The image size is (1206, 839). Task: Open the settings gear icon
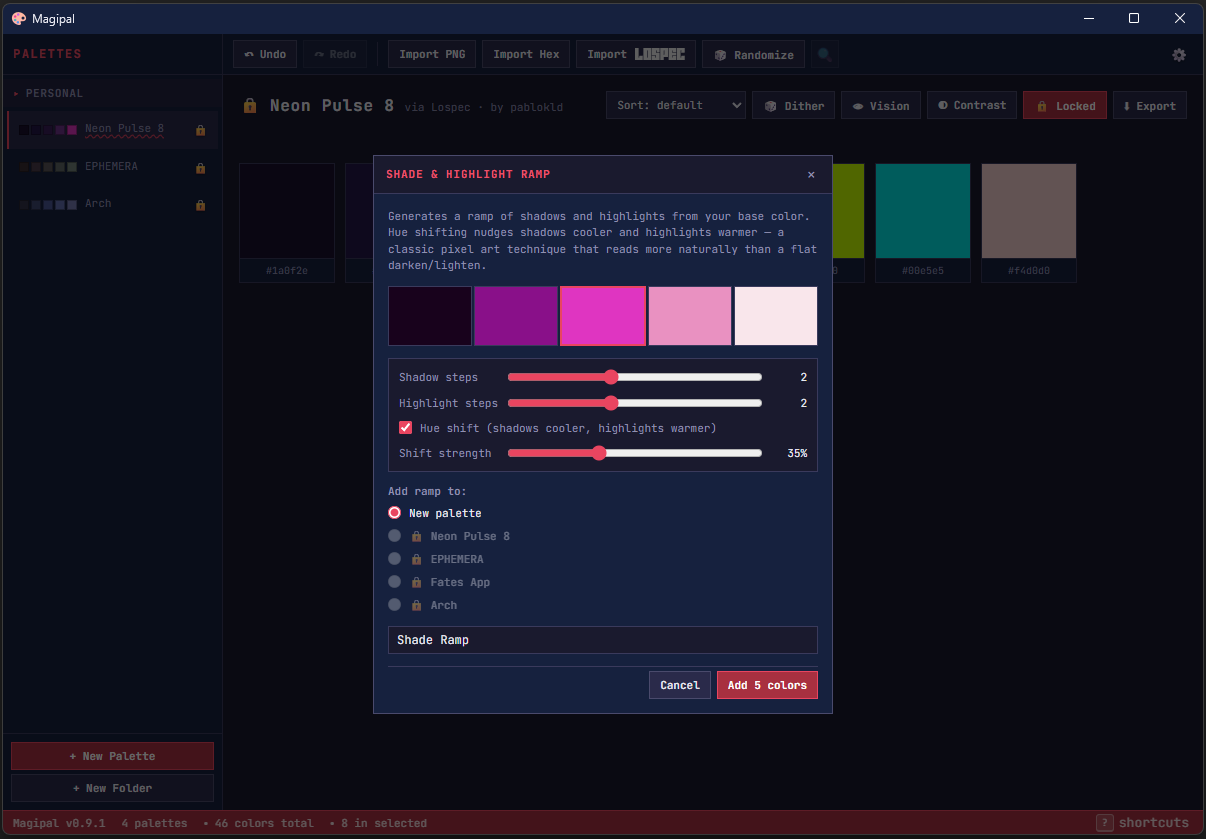point(1179,55)
